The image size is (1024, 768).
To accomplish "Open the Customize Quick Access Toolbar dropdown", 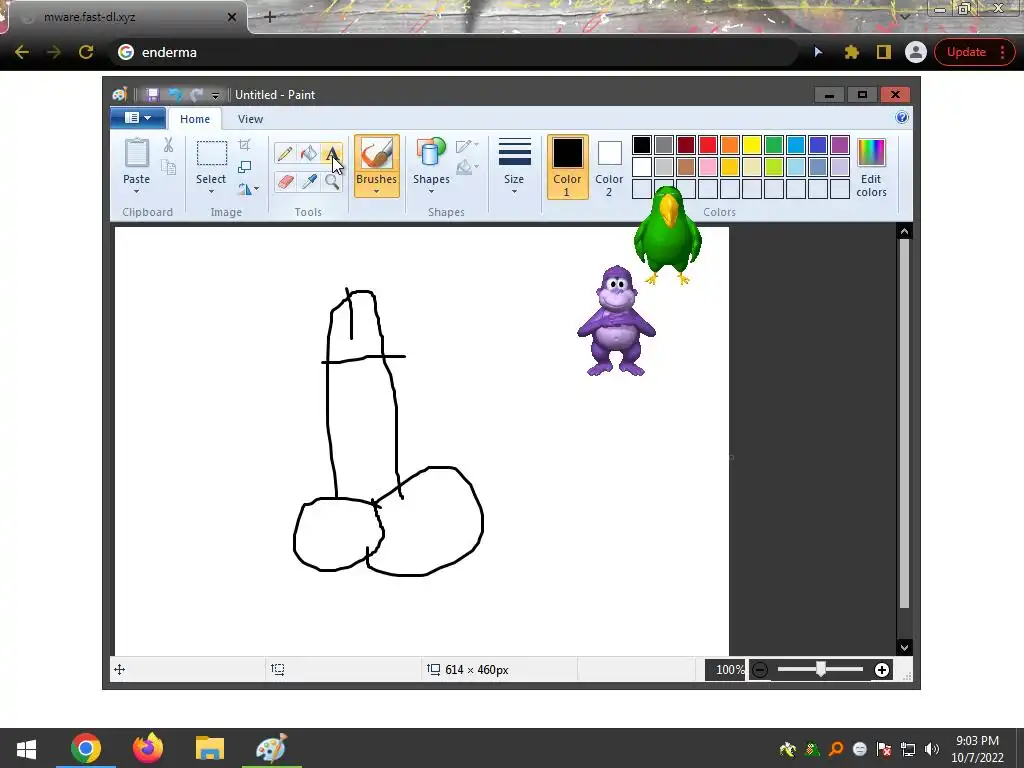I will 216,95.
